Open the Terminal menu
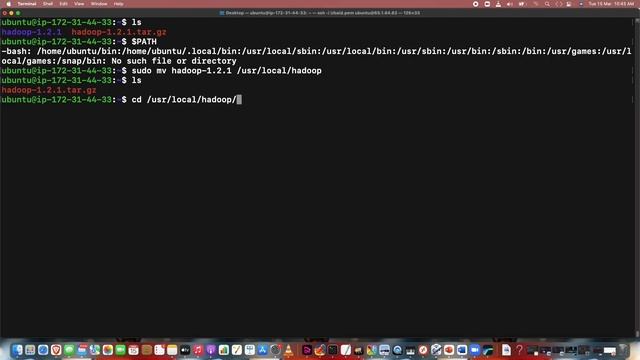 (27, 4)
